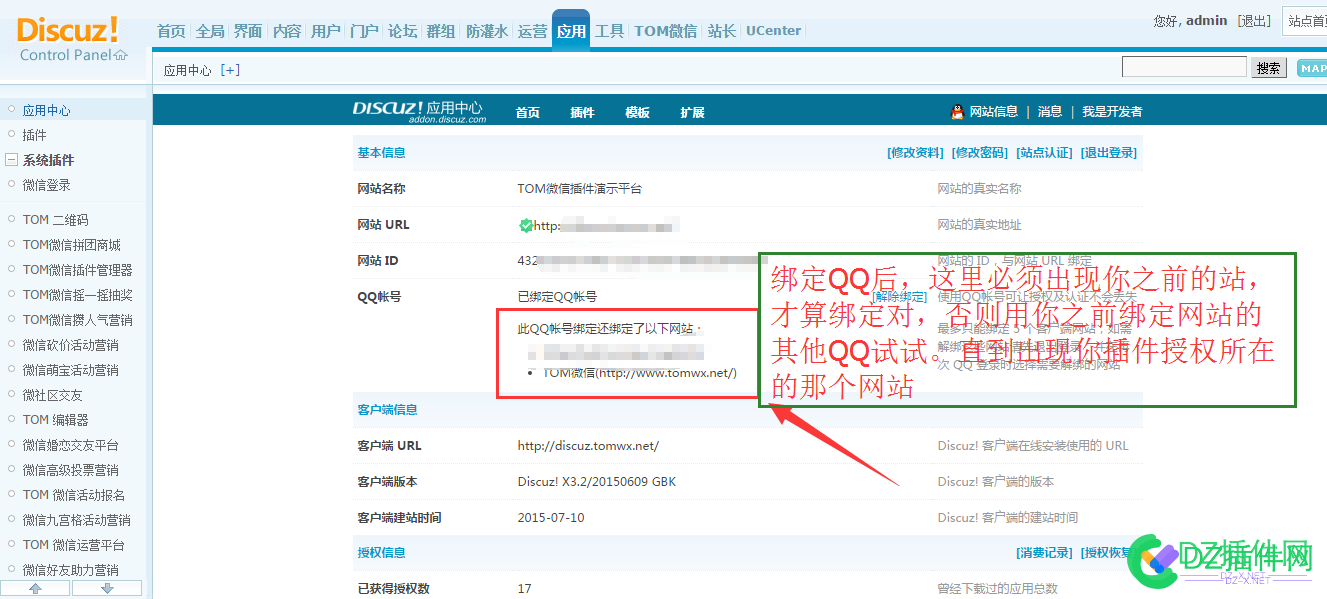Viewport: 1327px width, 599px height.
Task: Select TOM 微信活动报名 in the sidebar
Action: coord(74,495)
